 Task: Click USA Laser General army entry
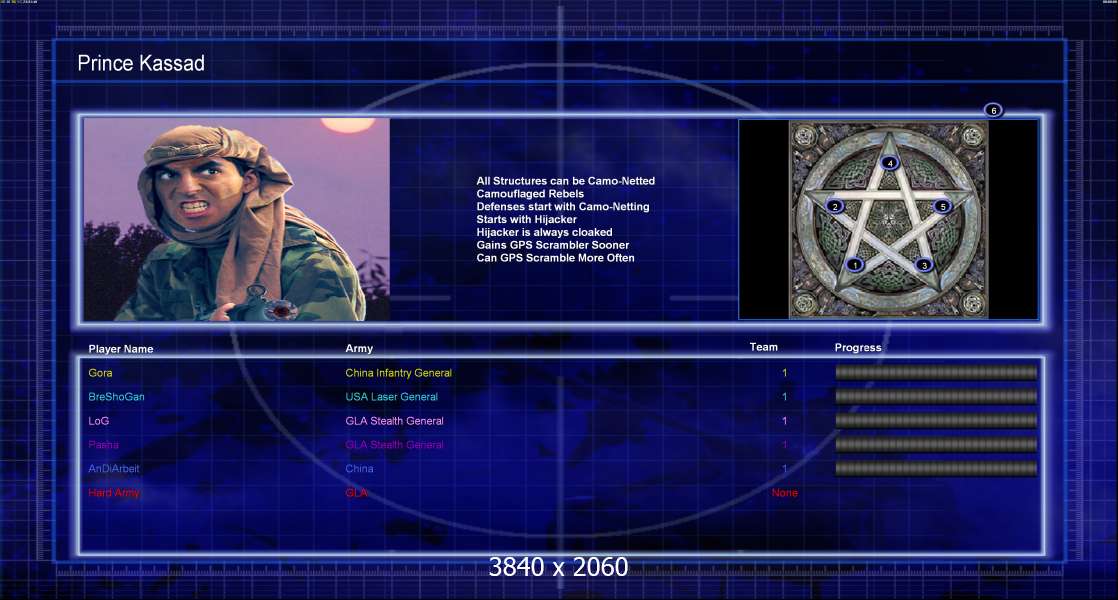[391, 397]
